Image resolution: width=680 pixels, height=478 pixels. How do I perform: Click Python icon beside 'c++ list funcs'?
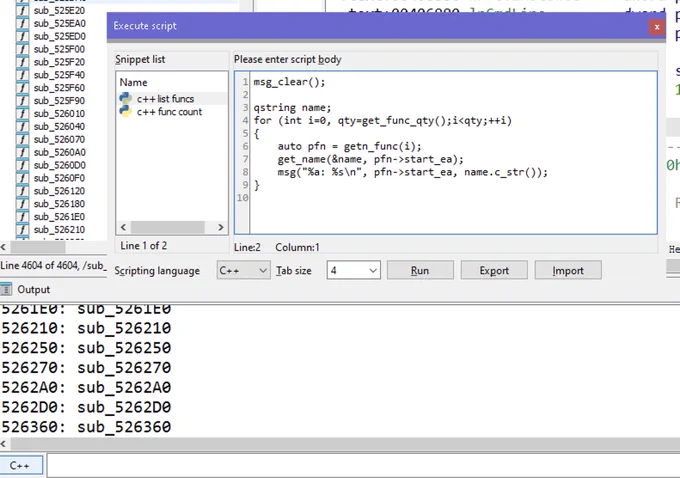(x=125, y=98)
